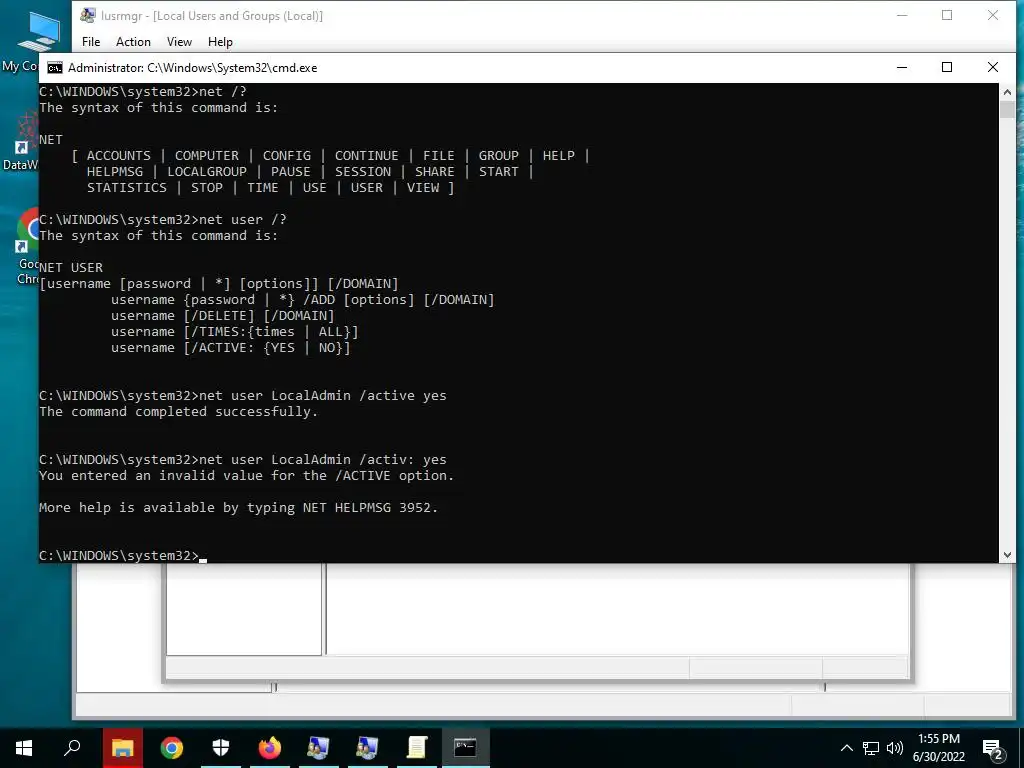This screenshot has width=1024, height=768.
Task: Click the cmd scrollbar up arrow
Action: point(1007,92)
